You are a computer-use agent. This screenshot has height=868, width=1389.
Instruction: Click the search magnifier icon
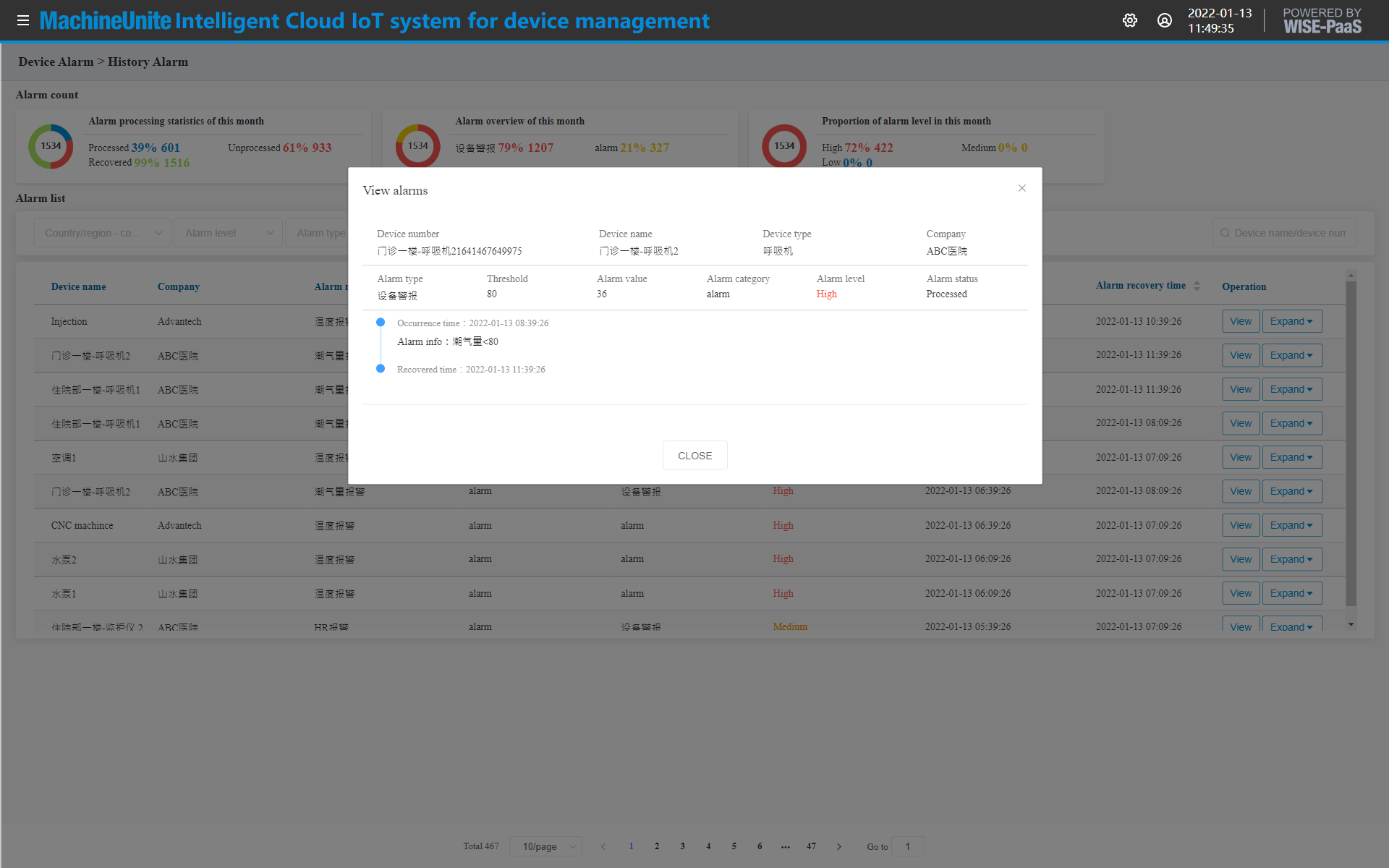coord(1225,233)
